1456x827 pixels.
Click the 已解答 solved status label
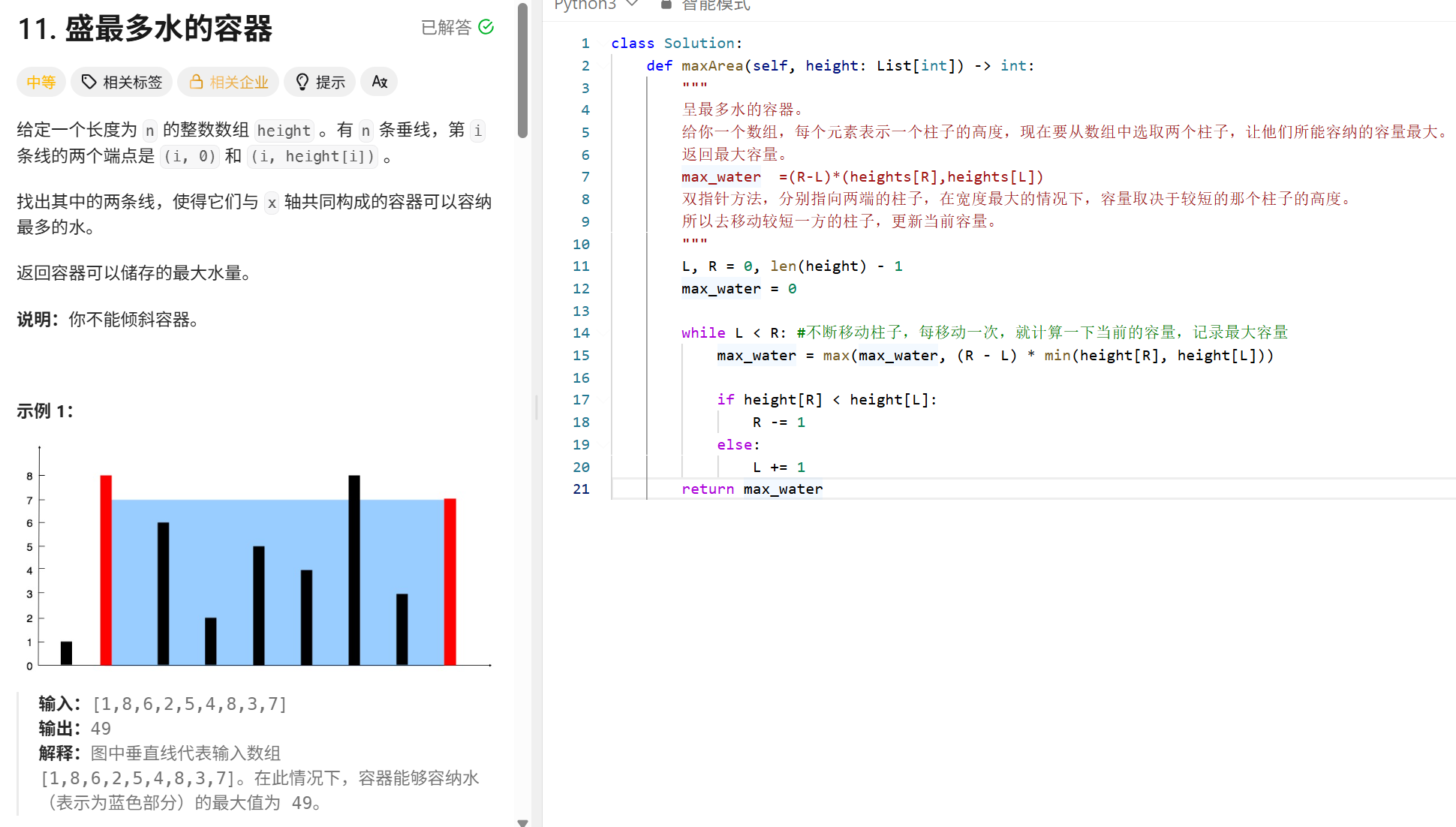pyautogui.click(x=446, y=28)
